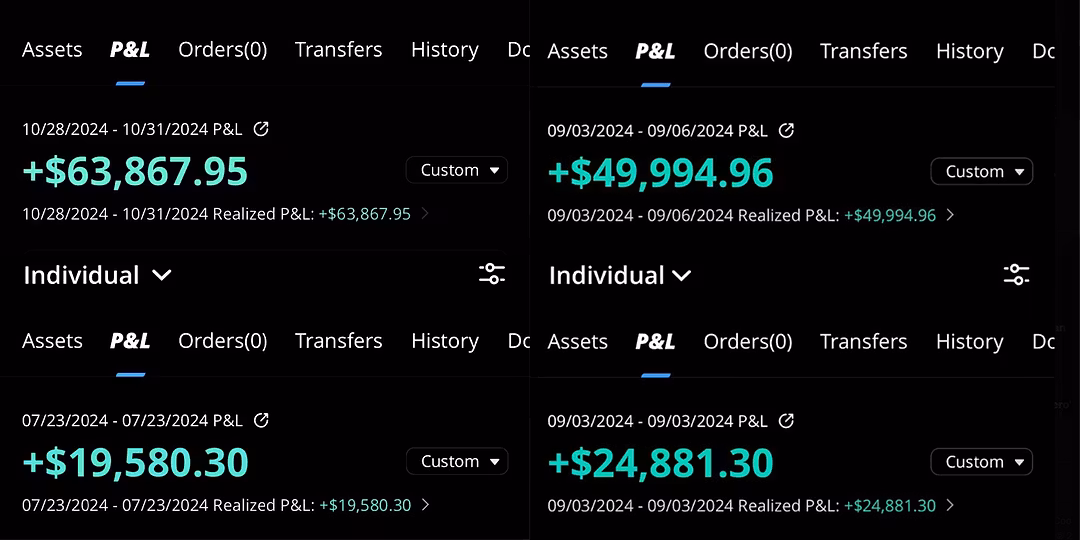This screenshot has height=540, width=1080.
Task: Open filter sliders icon beside left Individual
Action: point(492,274)
